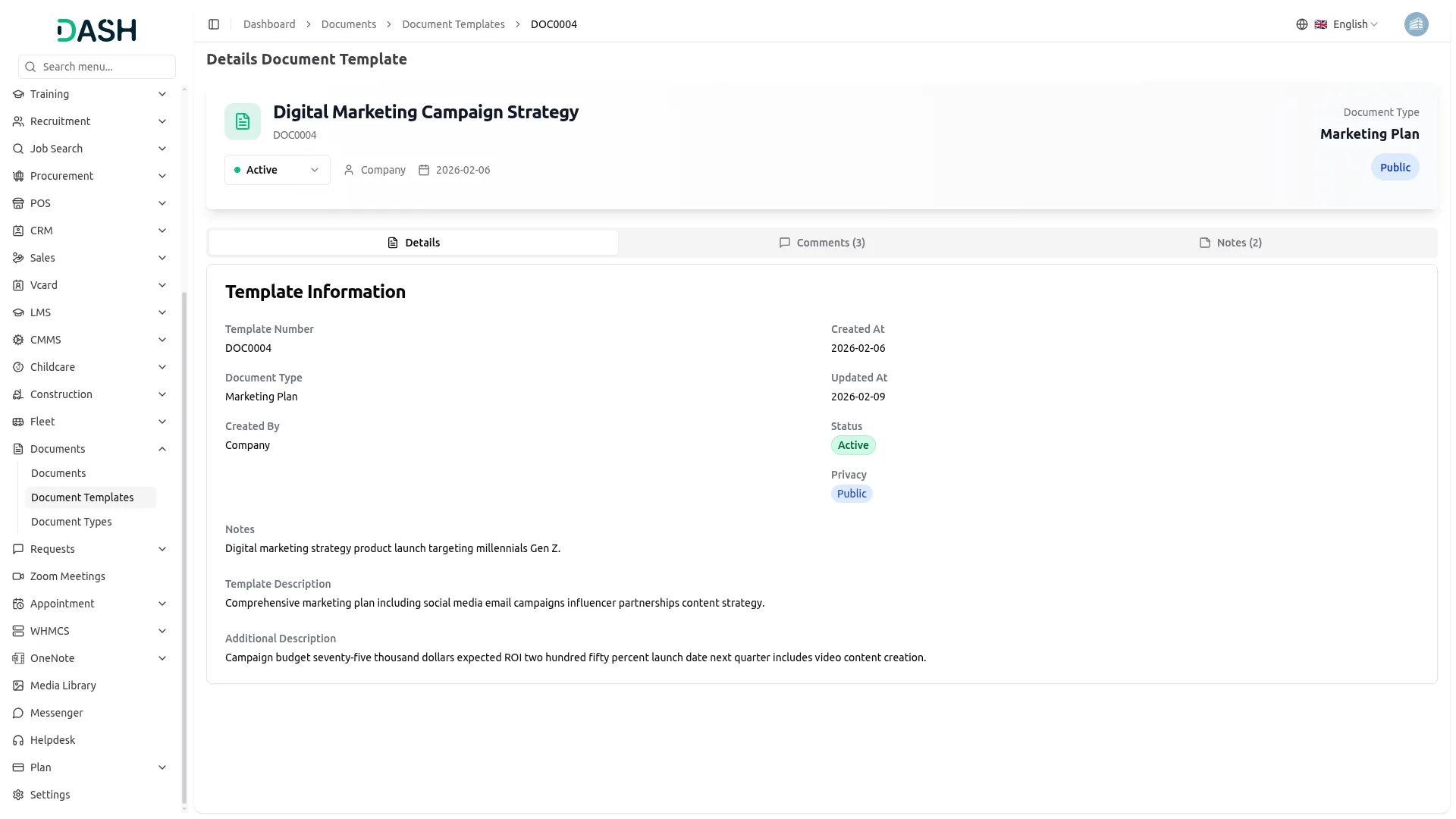Viewport: 1456px width, 819px height.
Task: Open the Zoom Meetings icon
Action: [17, 576]
